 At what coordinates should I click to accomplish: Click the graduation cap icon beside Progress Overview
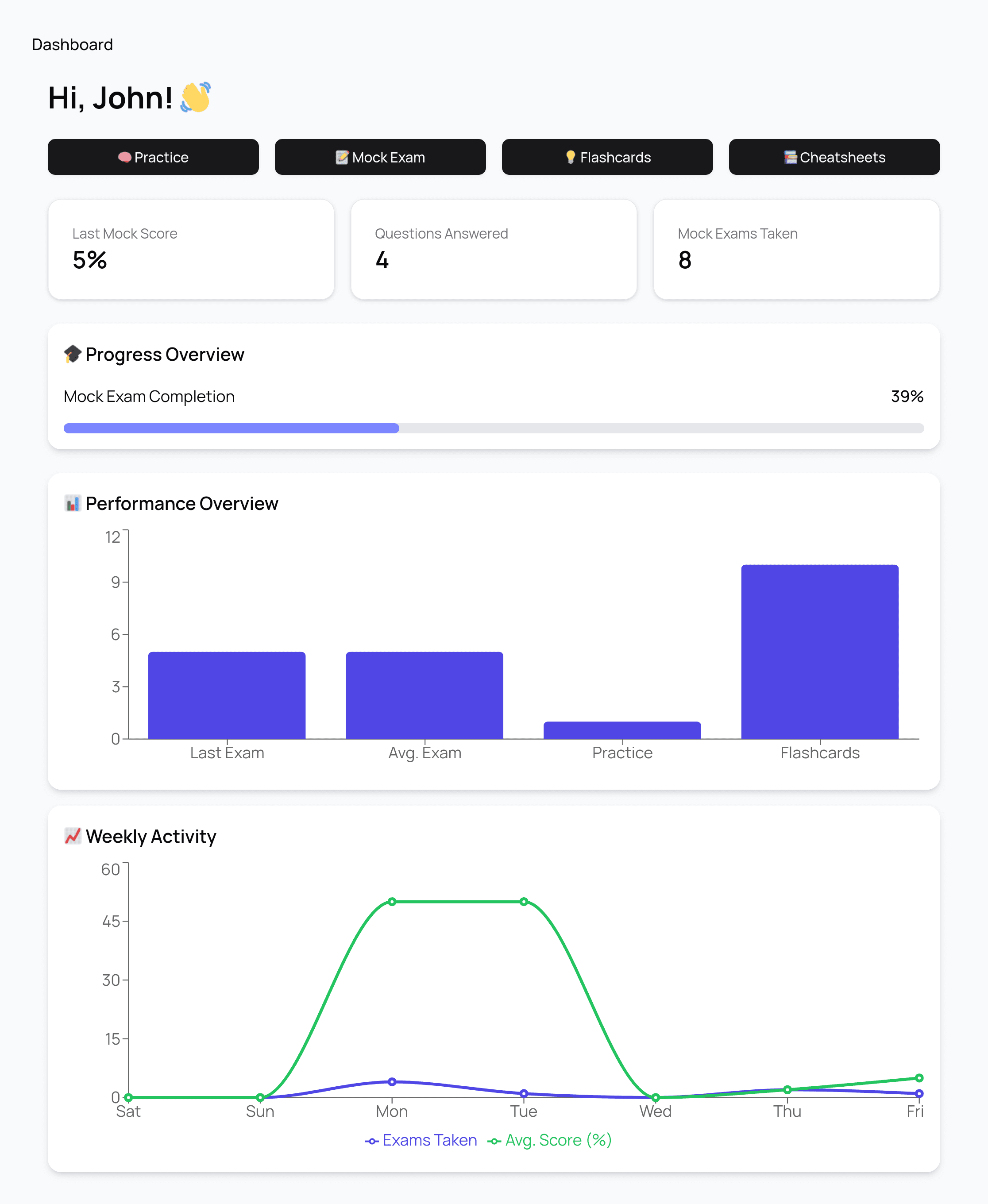72,354
